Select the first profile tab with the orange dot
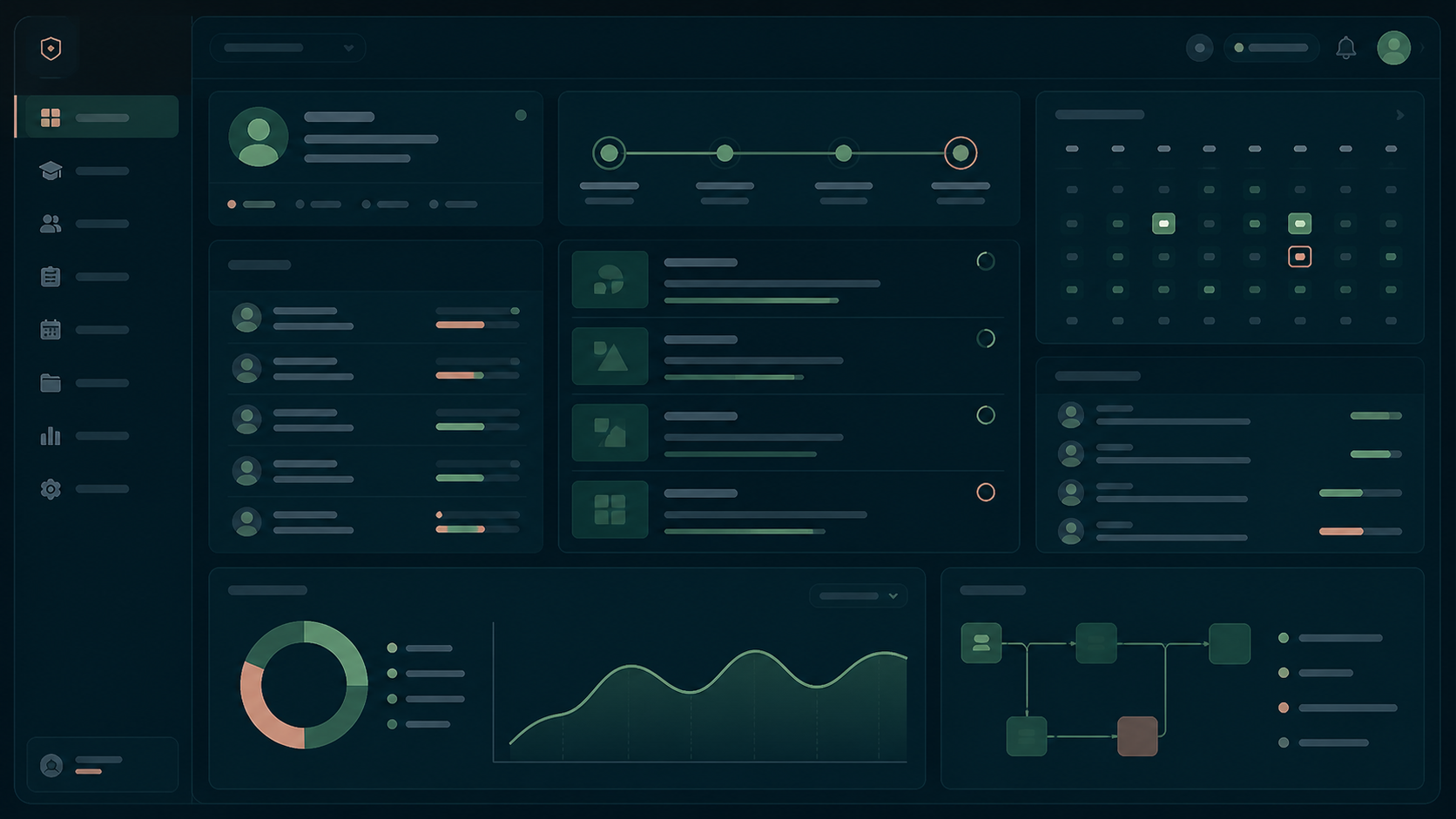 point(251,205)
